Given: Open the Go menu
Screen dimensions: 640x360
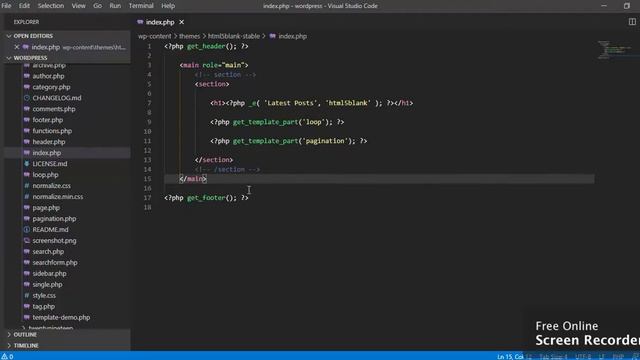Looking at the screenshot, I should [98, 6].
